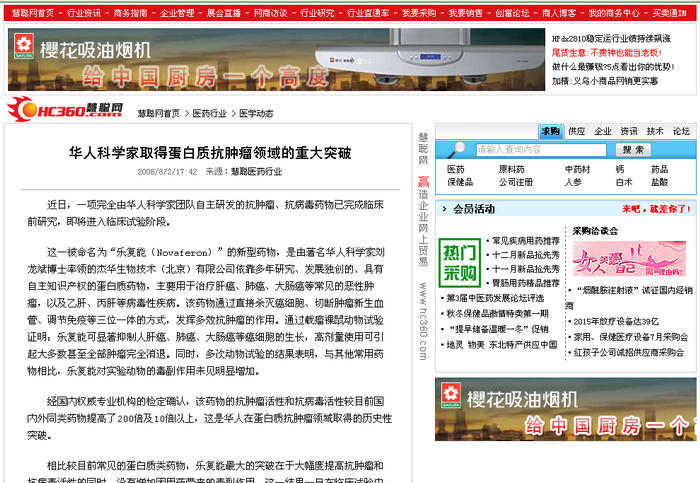Image resolution: width=700 pixels, height=483 pixels.
Task: Click the green 热门采购 image
Action: 460,261
